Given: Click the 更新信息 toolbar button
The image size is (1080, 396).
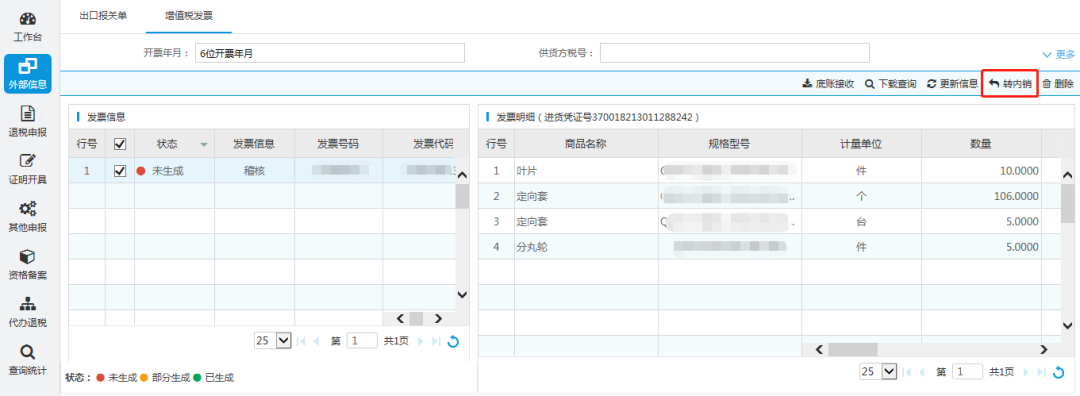Looking at the screenshot, I should click(x=953, y=84).
